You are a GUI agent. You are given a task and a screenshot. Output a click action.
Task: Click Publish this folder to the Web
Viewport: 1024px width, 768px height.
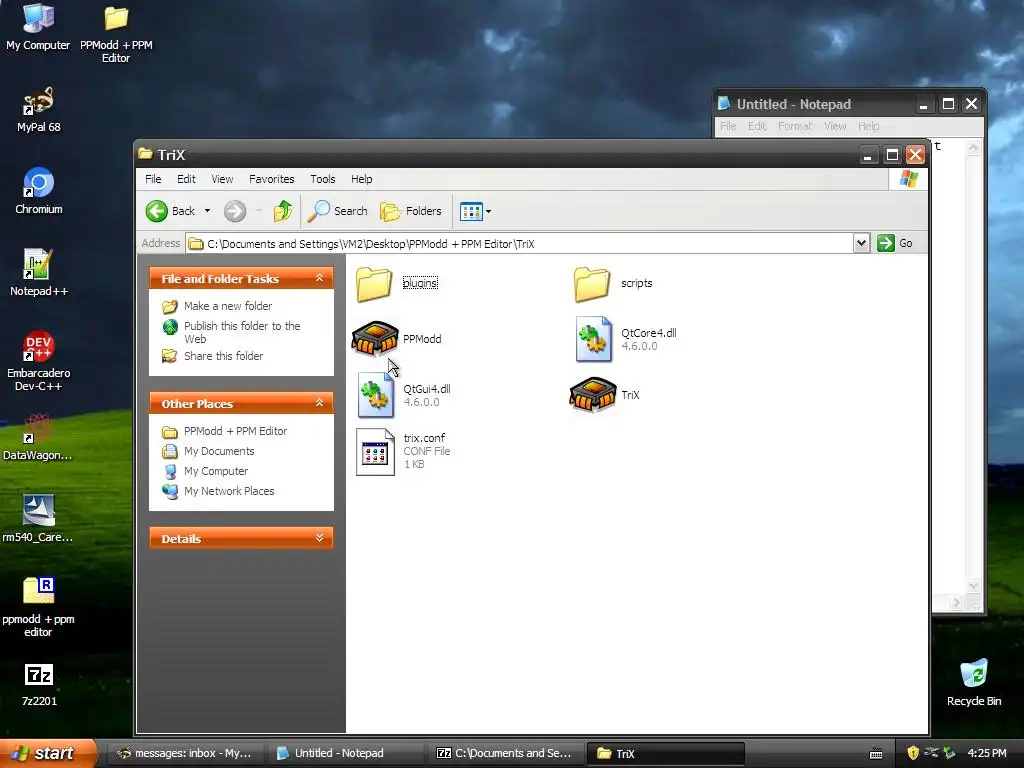242,332
